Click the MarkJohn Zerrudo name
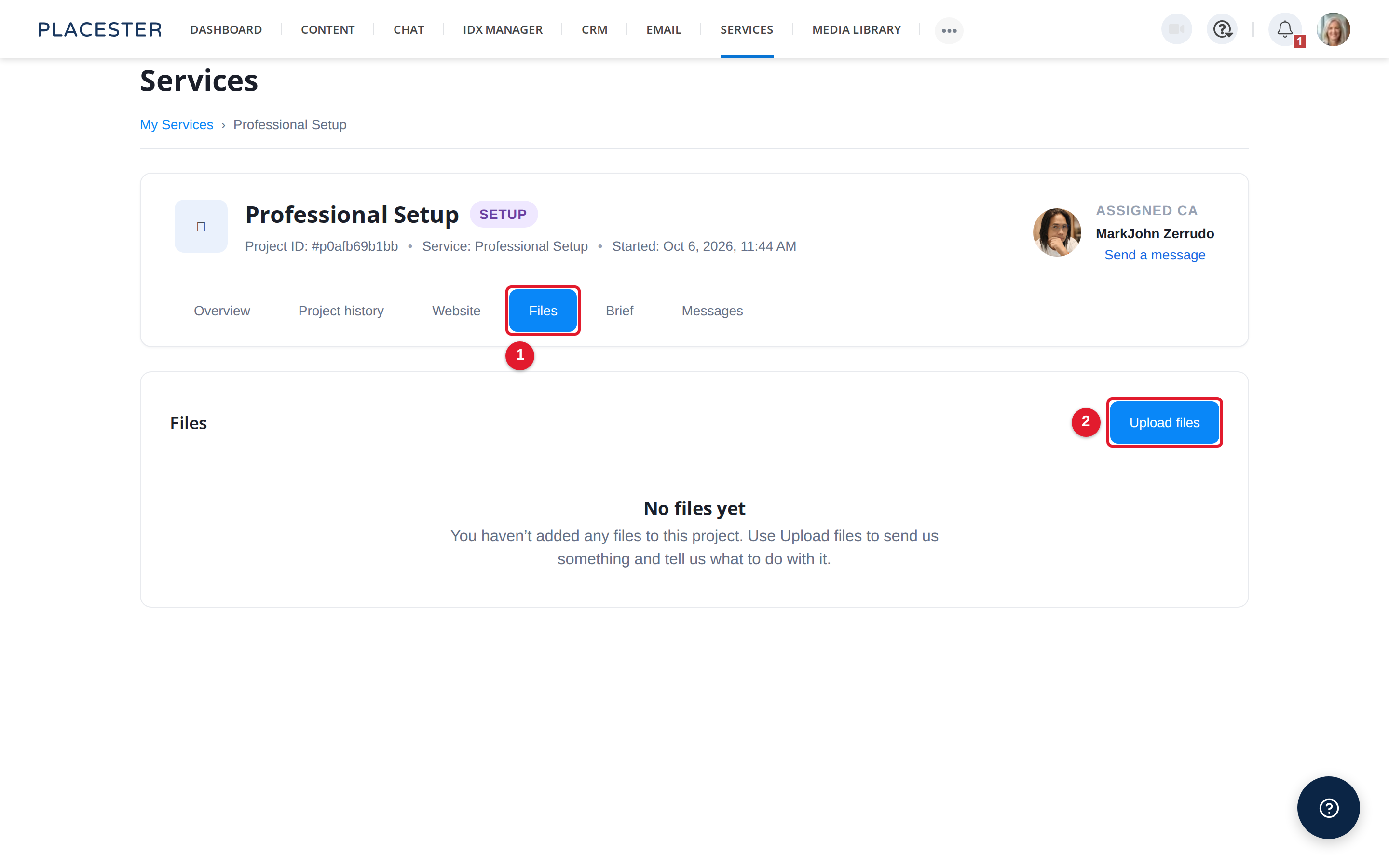Screen dimensions: 1389x868 click(1155, 234)
